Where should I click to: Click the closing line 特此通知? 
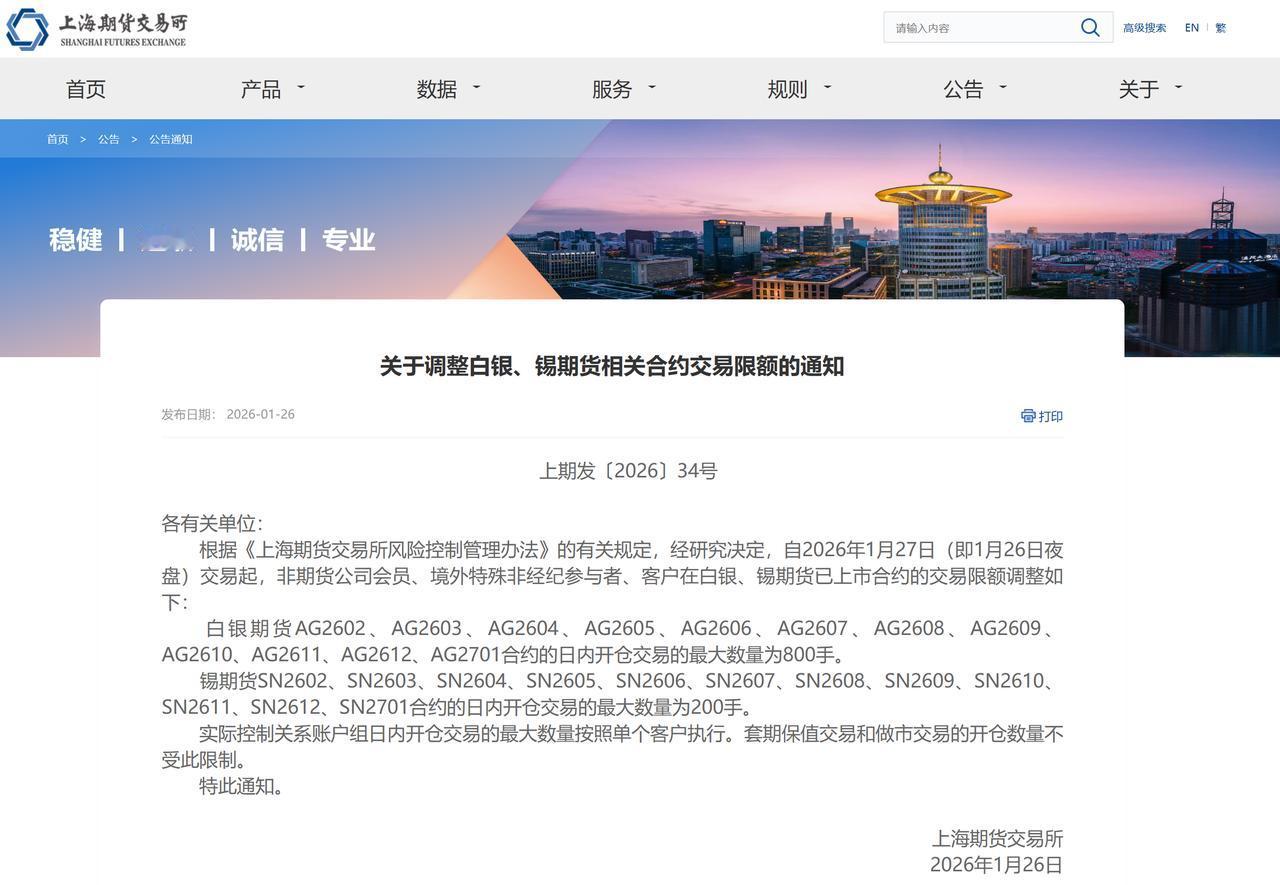pyautogui.click(x=241, y=786)
